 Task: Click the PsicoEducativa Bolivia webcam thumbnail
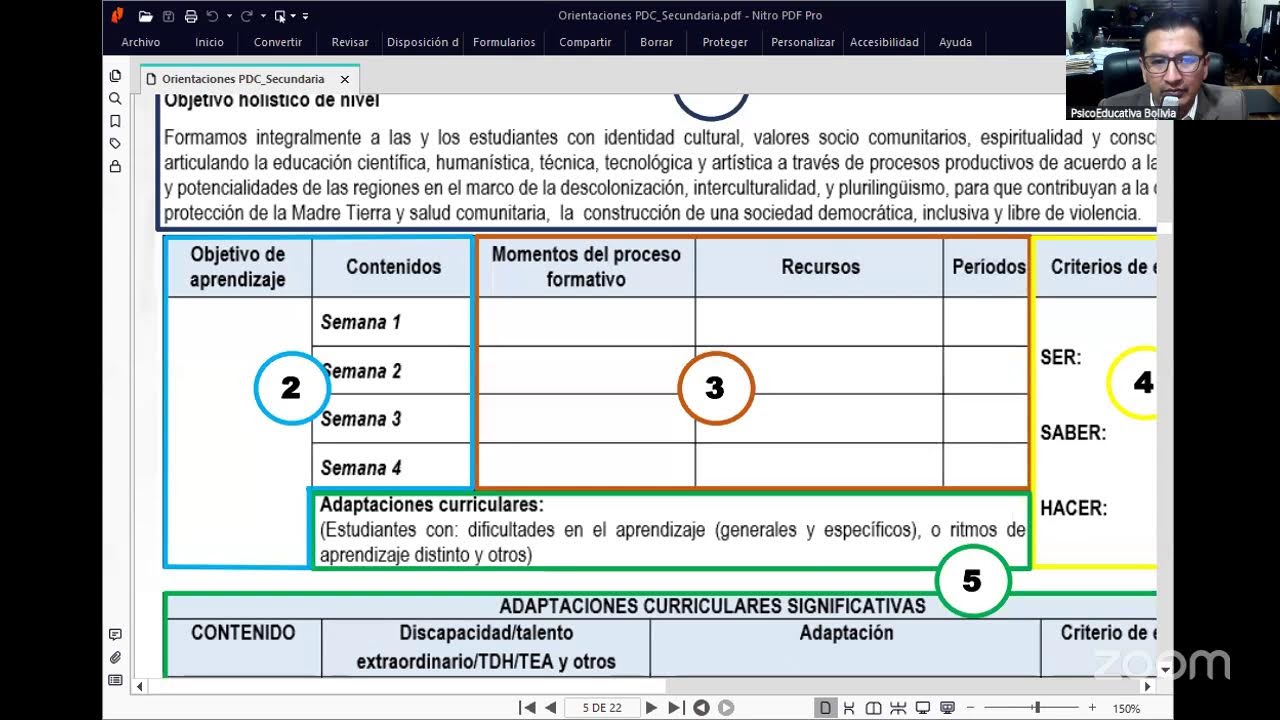tap(1172, 60)
